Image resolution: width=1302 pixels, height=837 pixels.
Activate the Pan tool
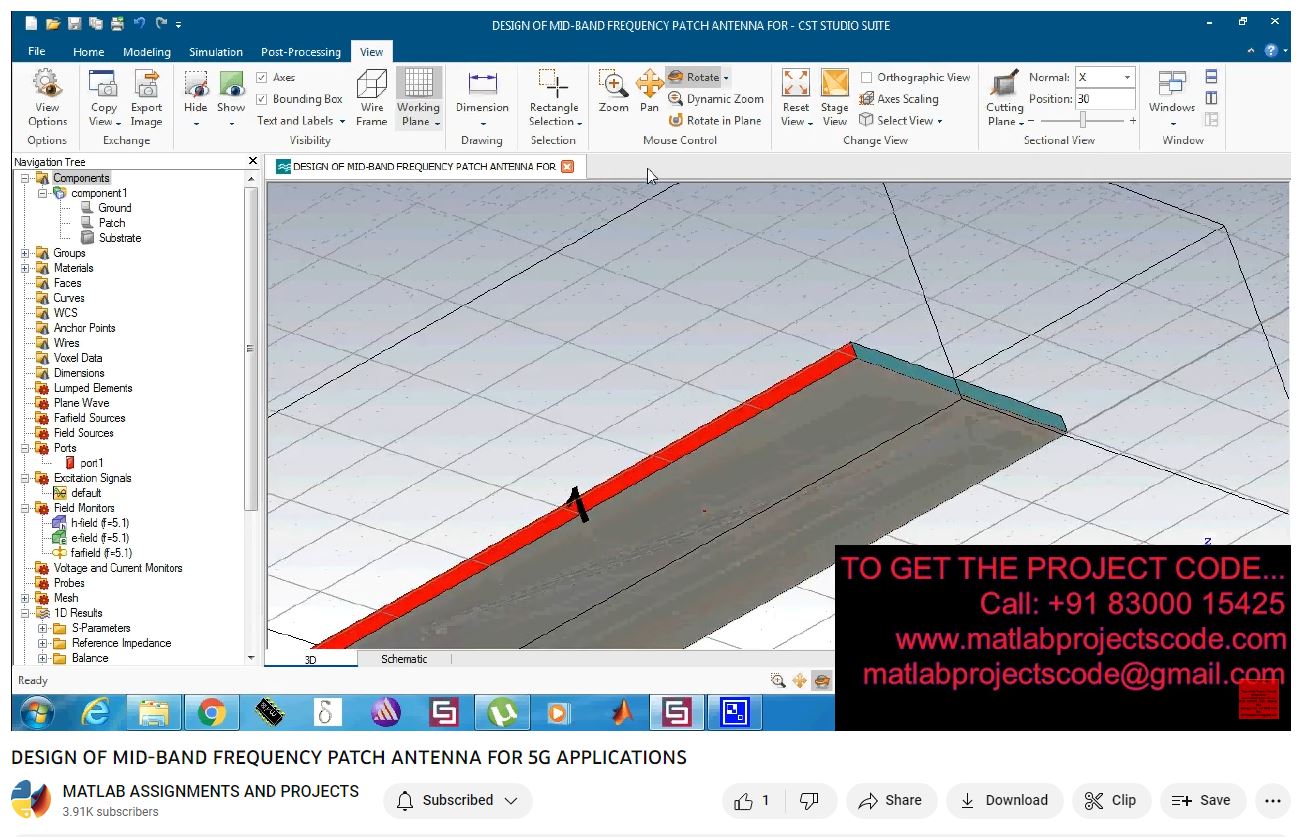pos(649,86)
